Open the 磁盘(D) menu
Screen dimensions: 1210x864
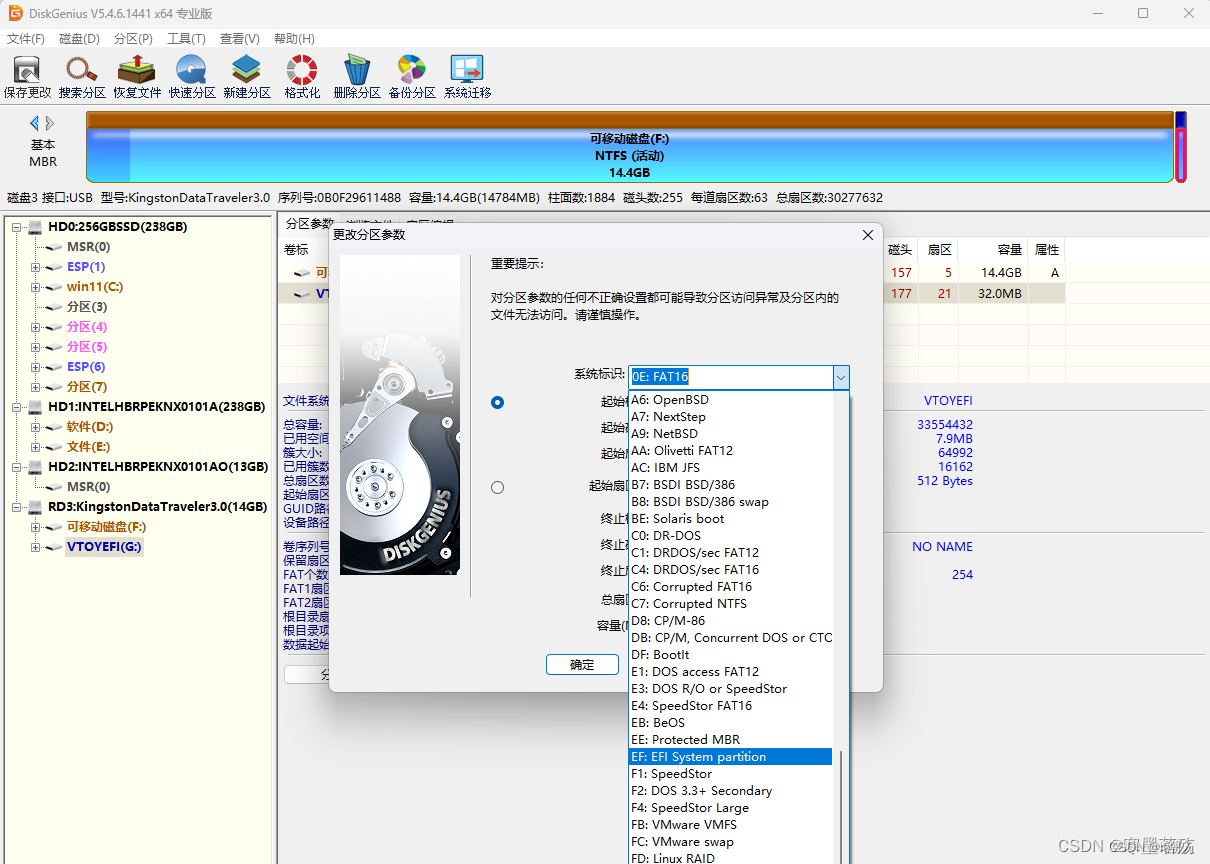80,39
